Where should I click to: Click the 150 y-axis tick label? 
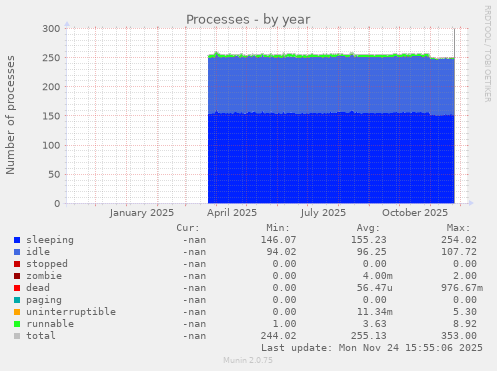51,116
